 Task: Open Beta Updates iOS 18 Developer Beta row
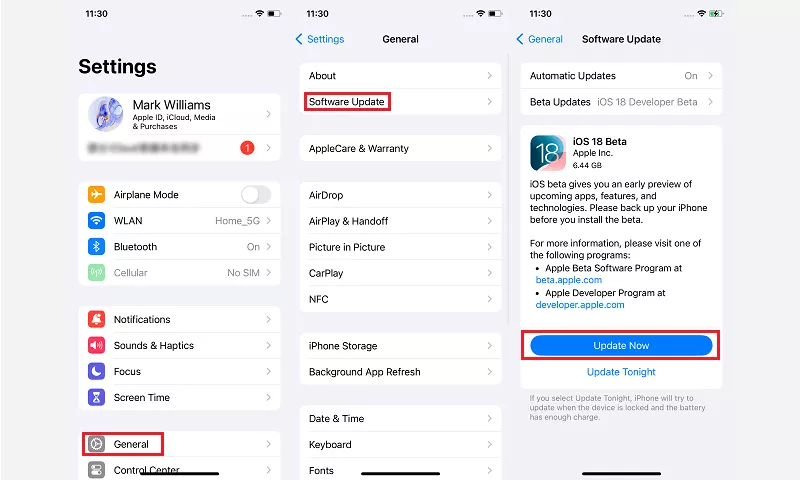[x=621, y=102]
